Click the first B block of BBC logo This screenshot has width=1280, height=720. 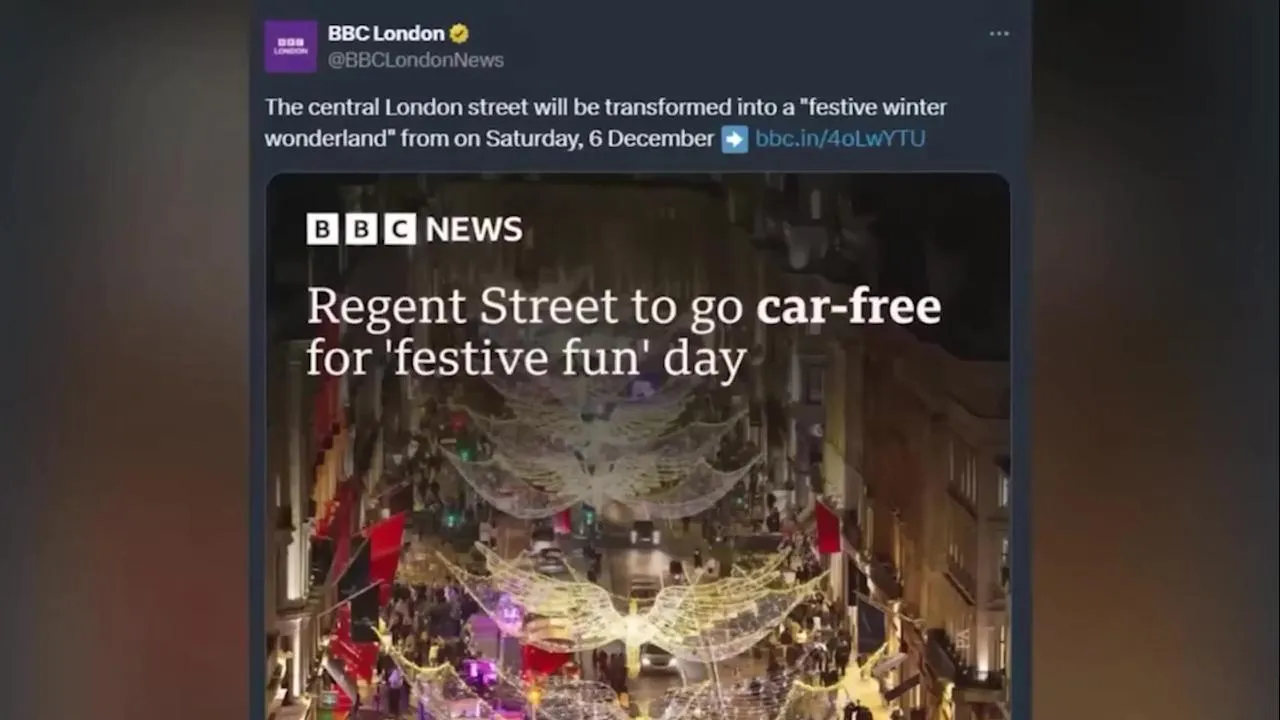point(322,229)
